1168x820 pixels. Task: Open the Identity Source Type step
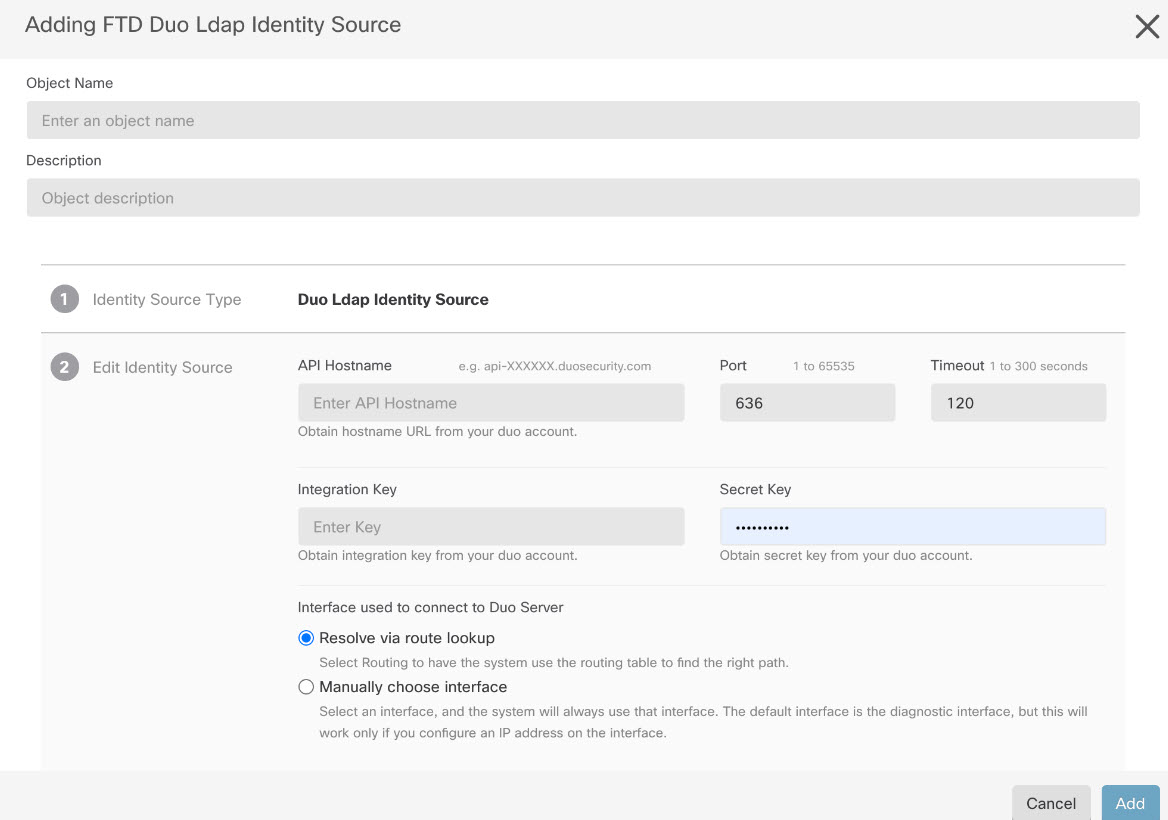pos(167,299)
